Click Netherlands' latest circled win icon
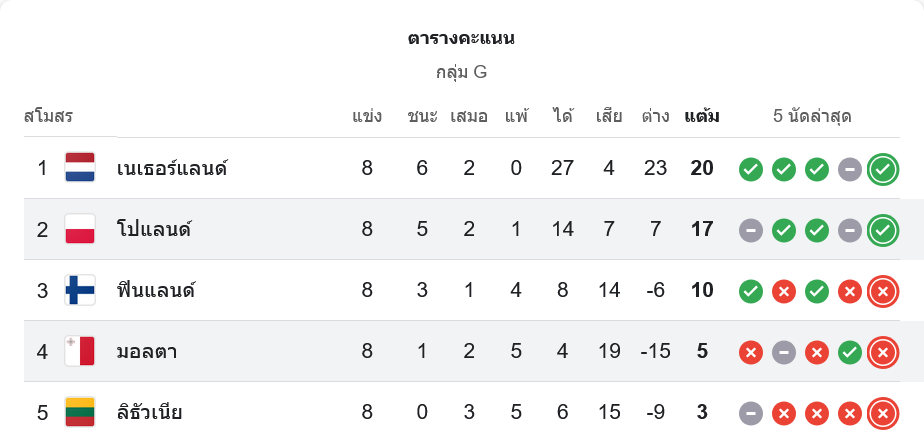 pos(882,169)
